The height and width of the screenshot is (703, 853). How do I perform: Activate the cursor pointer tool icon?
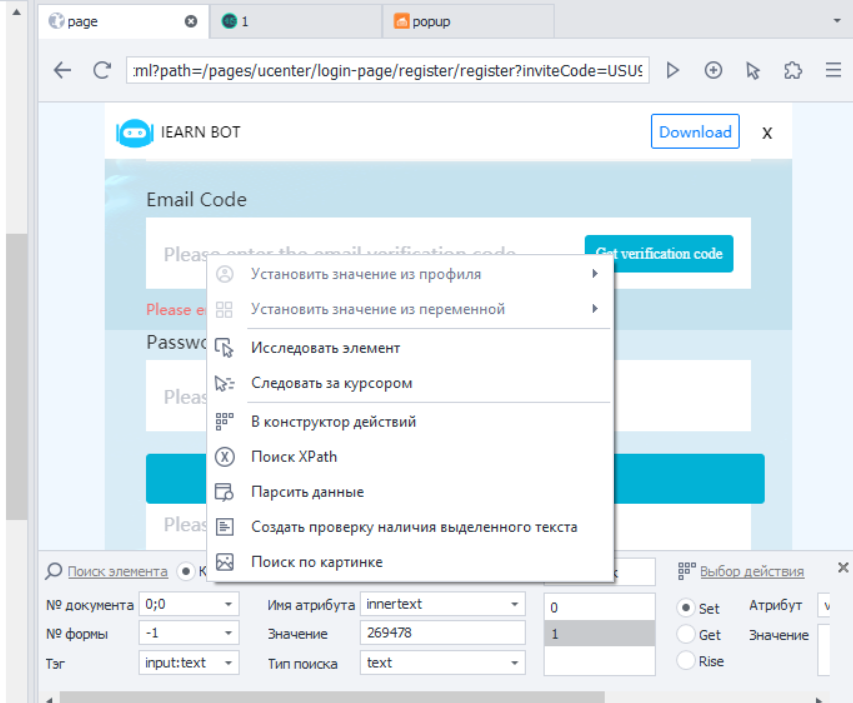click(x=753, y=70)
